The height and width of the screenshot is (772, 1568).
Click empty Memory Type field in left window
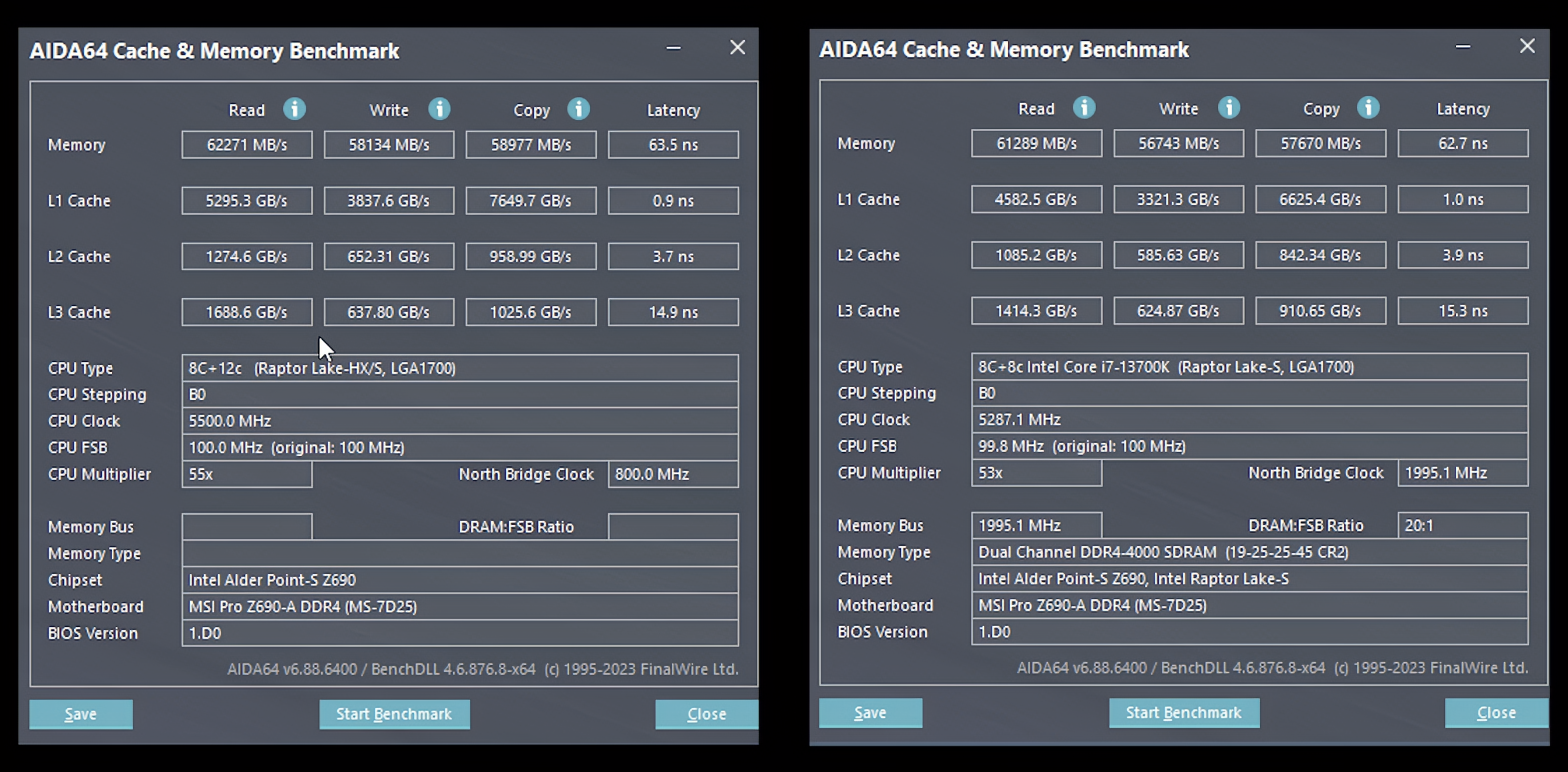pyautogui.click(x=460, y=553)
